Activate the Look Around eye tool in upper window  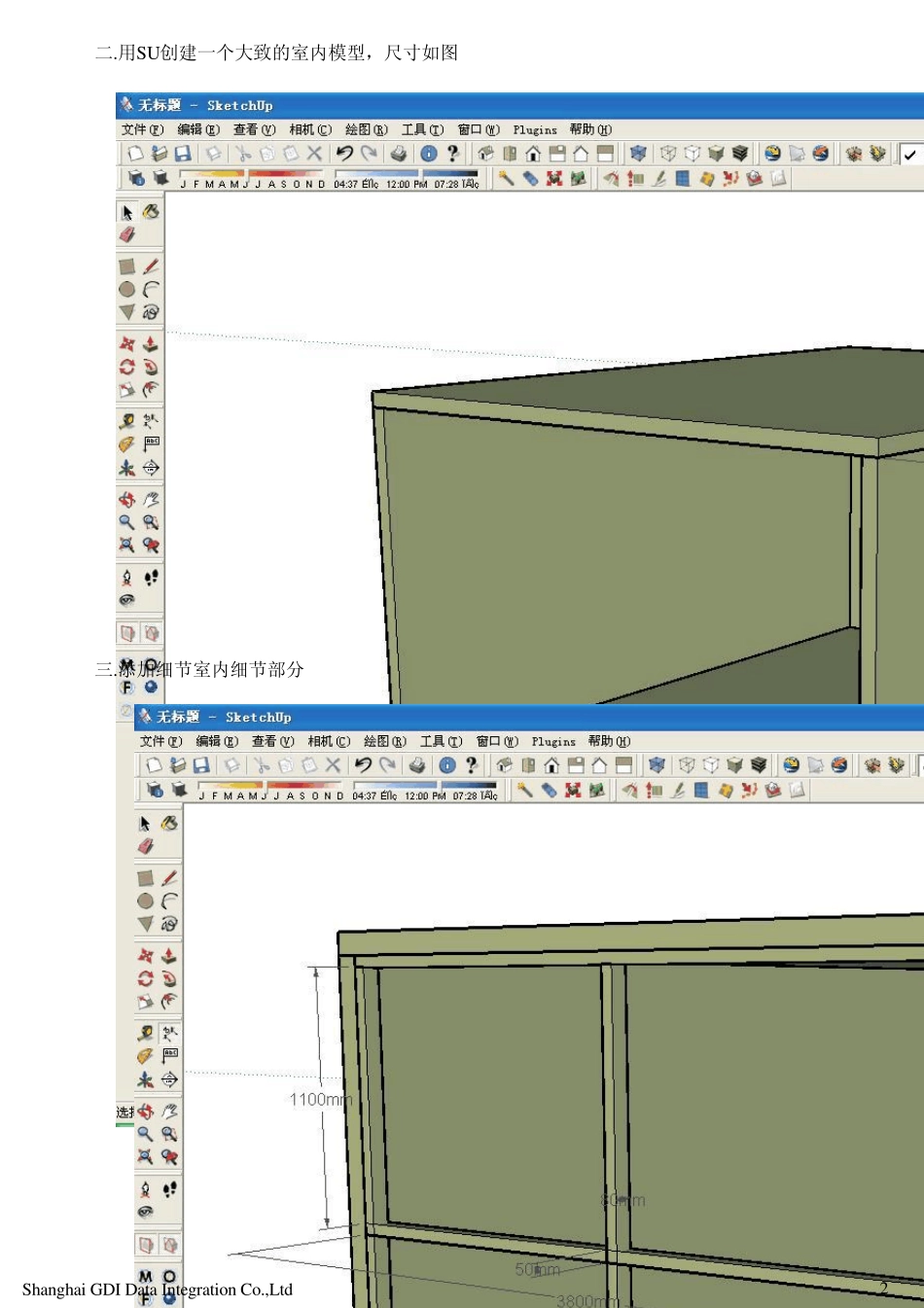pyautogui.click(x=126, y=600)
